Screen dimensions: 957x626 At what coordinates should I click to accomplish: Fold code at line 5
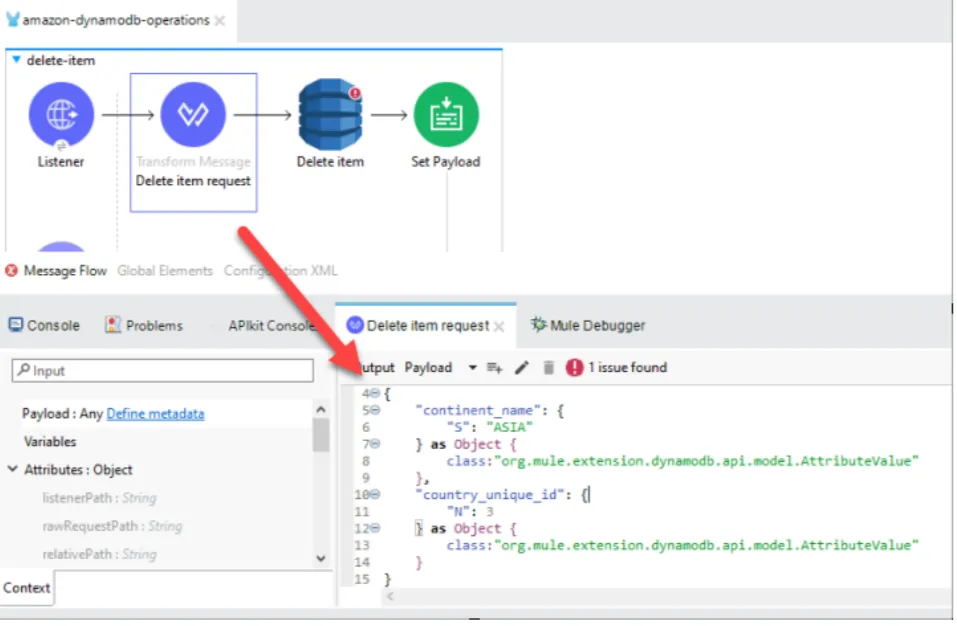tap(375, 411)
